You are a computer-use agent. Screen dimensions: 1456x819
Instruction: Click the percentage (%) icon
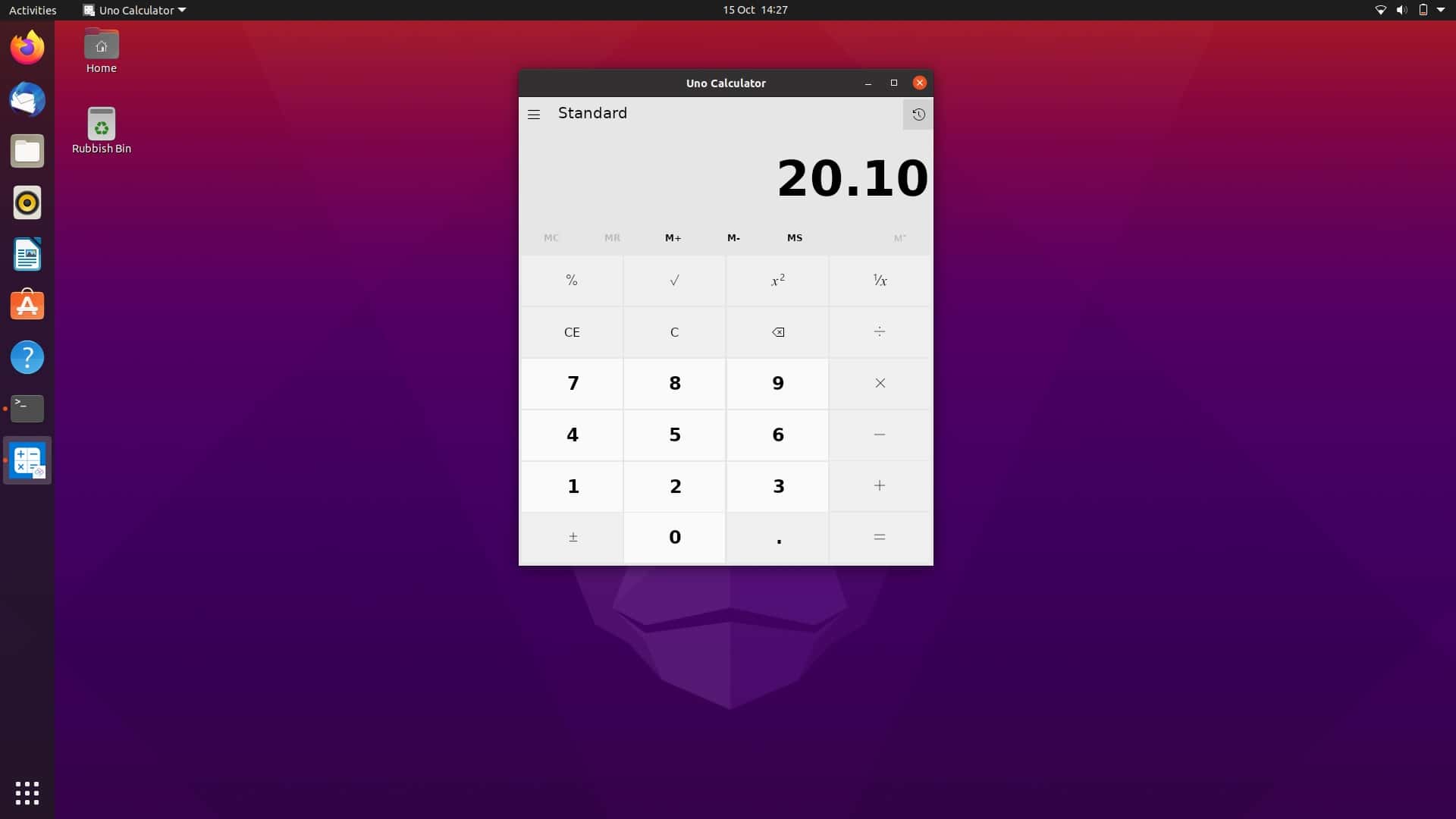tap(571, 279)
